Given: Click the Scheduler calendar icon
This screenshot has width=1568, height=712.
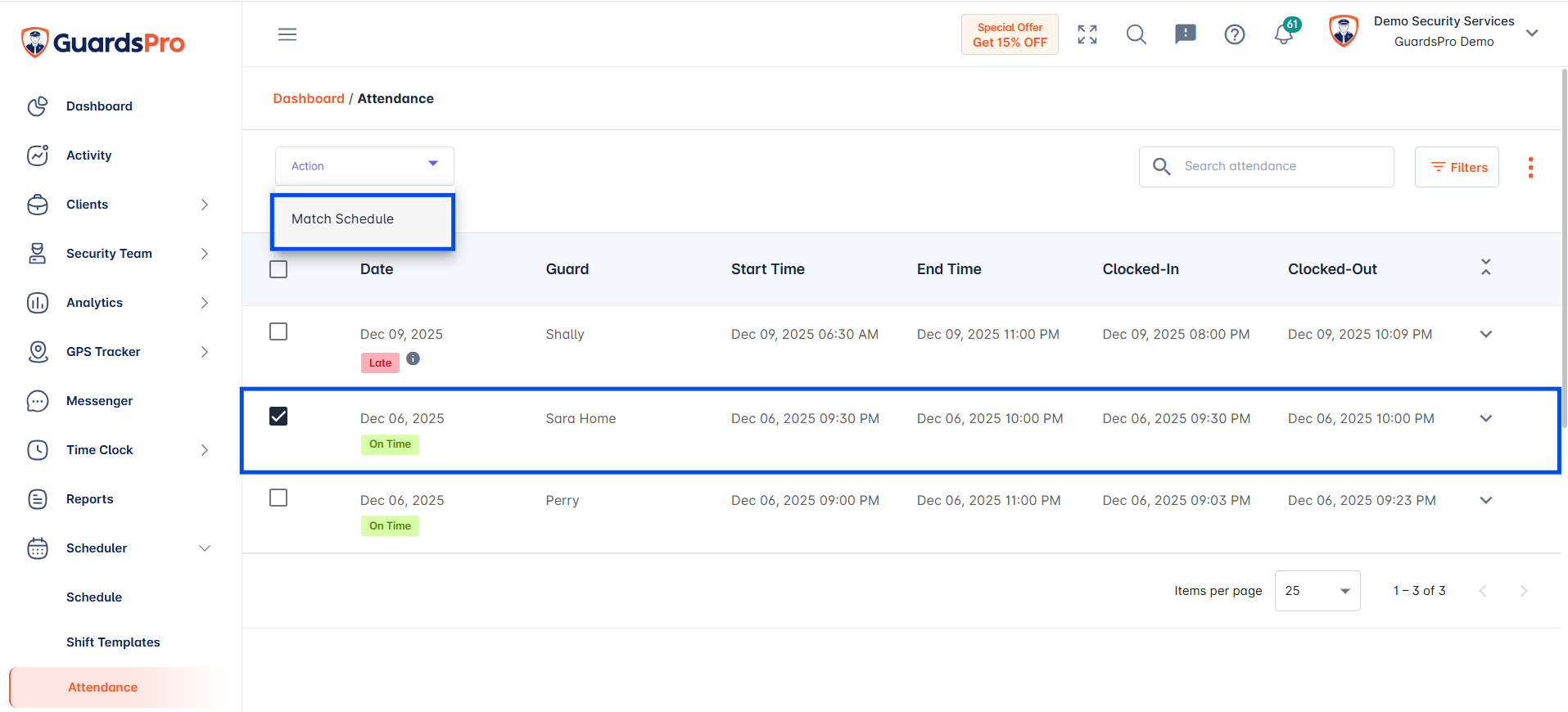Looking at the screenshot, I should point(38,548).
